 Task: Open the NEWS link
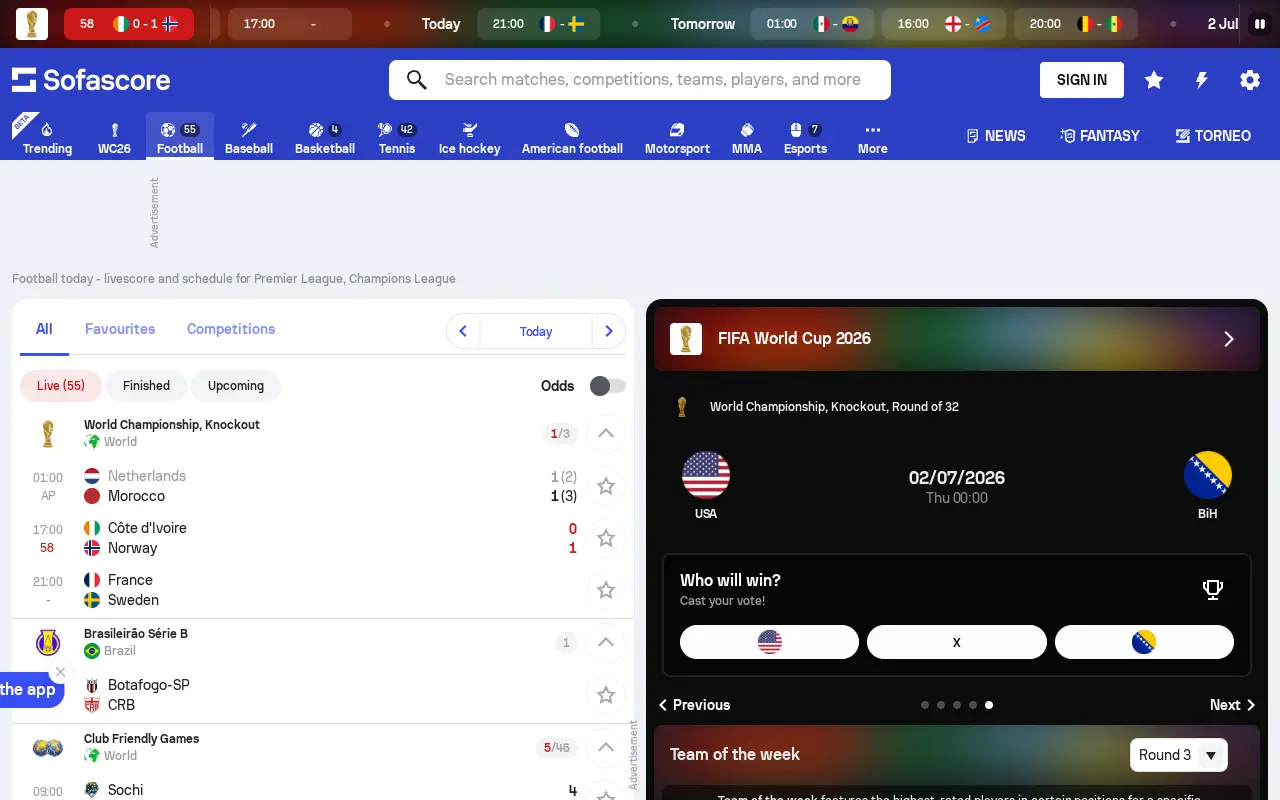click(996, 136)
